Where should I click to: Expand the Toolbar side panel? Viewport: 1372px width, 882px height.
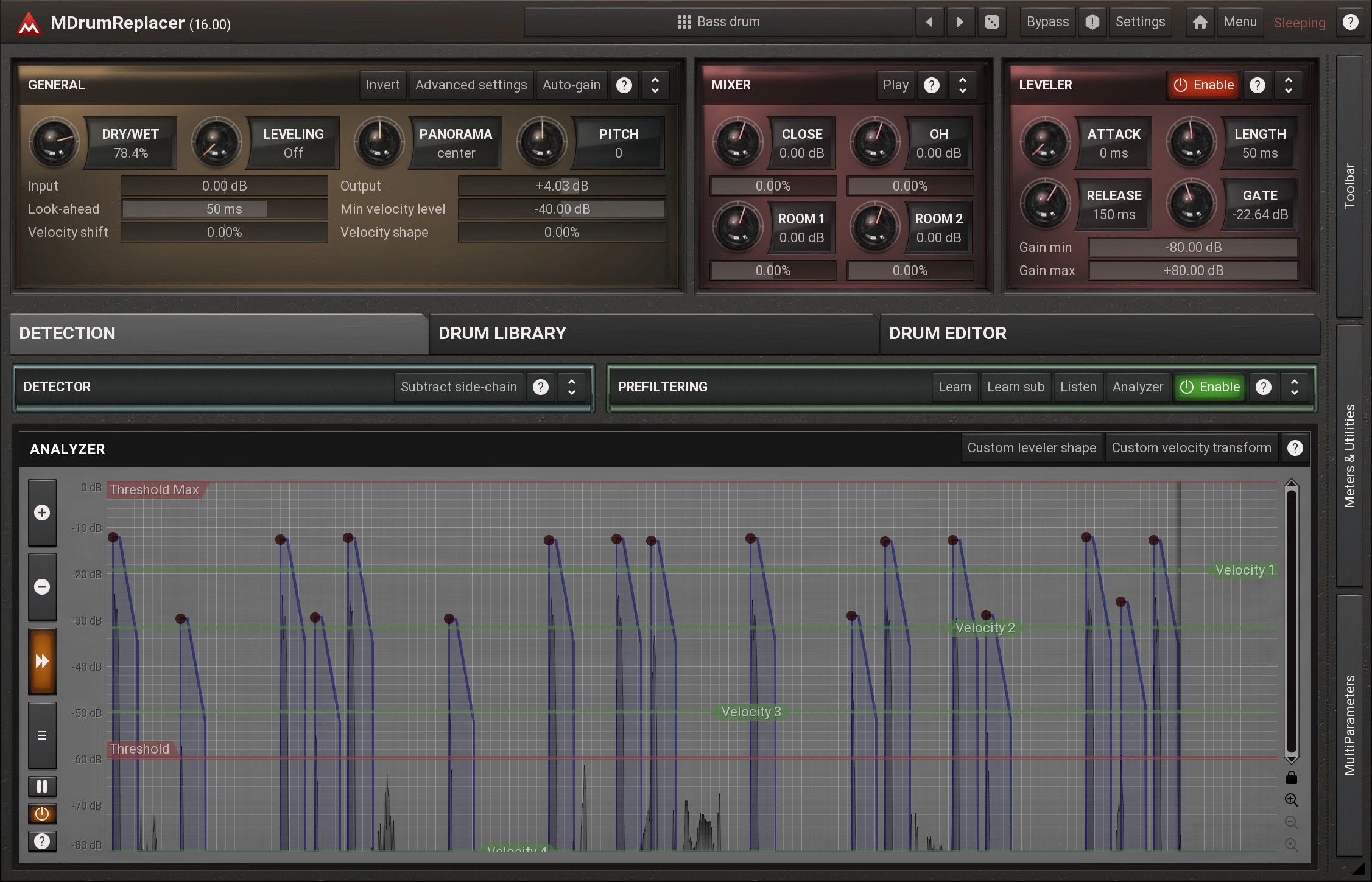pos(1349,186)
